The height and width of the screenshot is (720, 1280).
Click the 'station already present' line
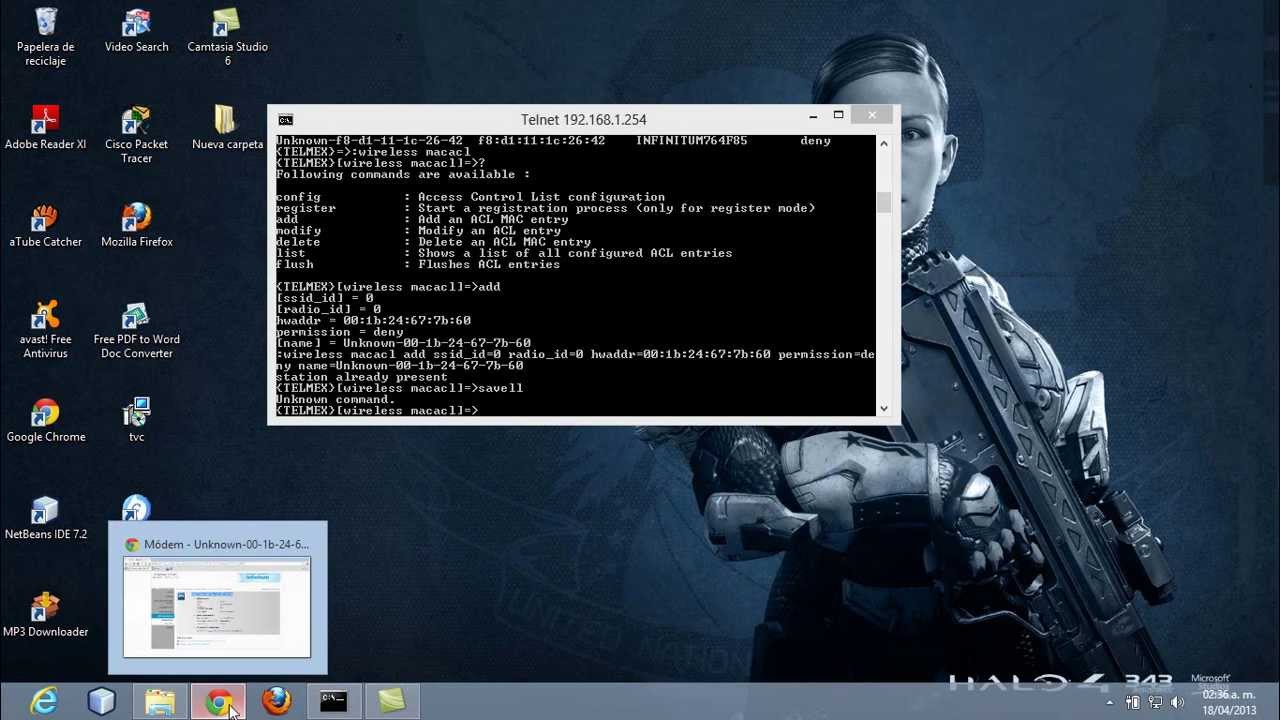coord(362,377)
